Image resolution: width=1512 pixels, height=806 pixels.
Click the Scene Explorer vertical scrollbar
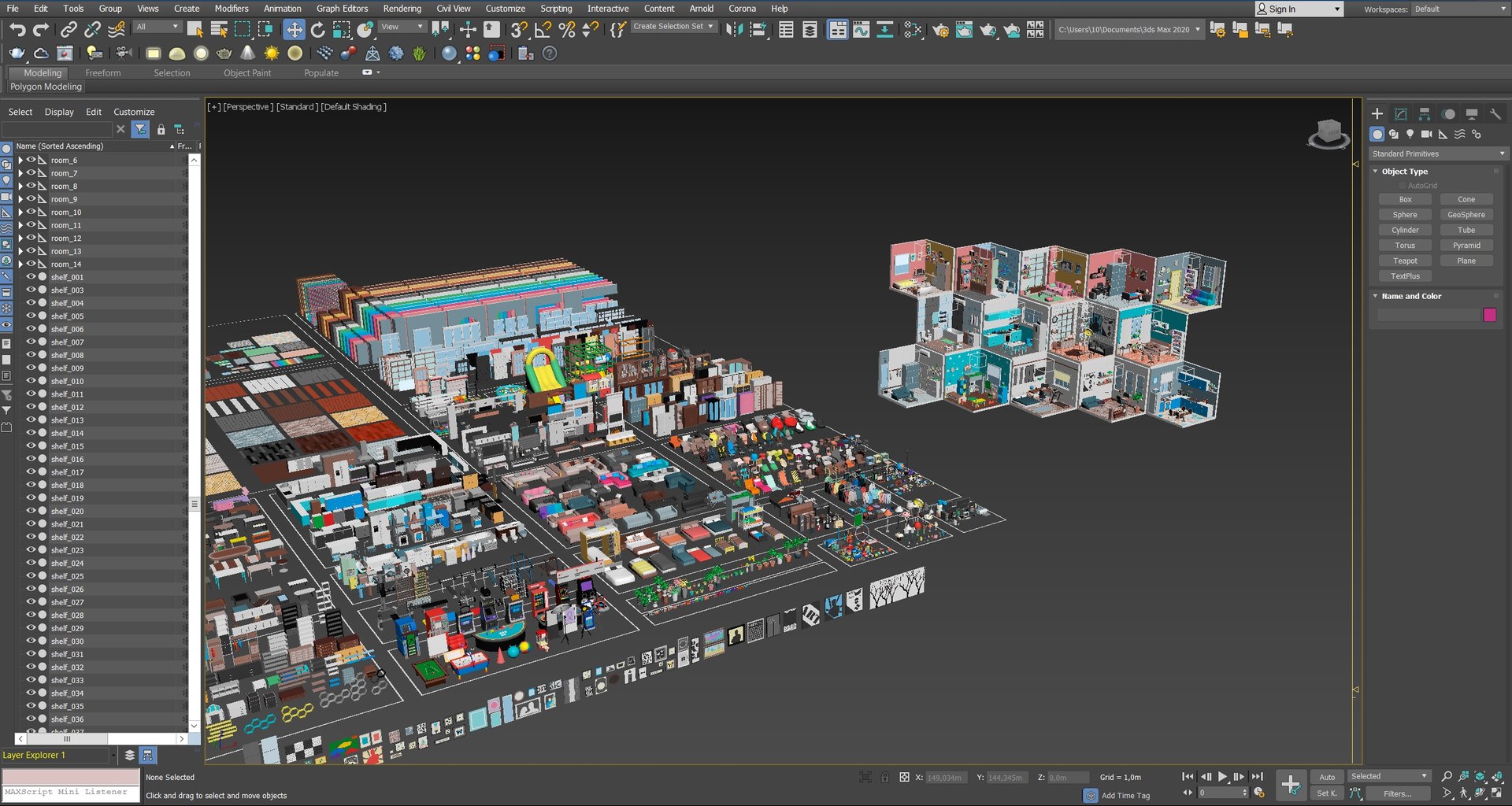tap(194, 443)
